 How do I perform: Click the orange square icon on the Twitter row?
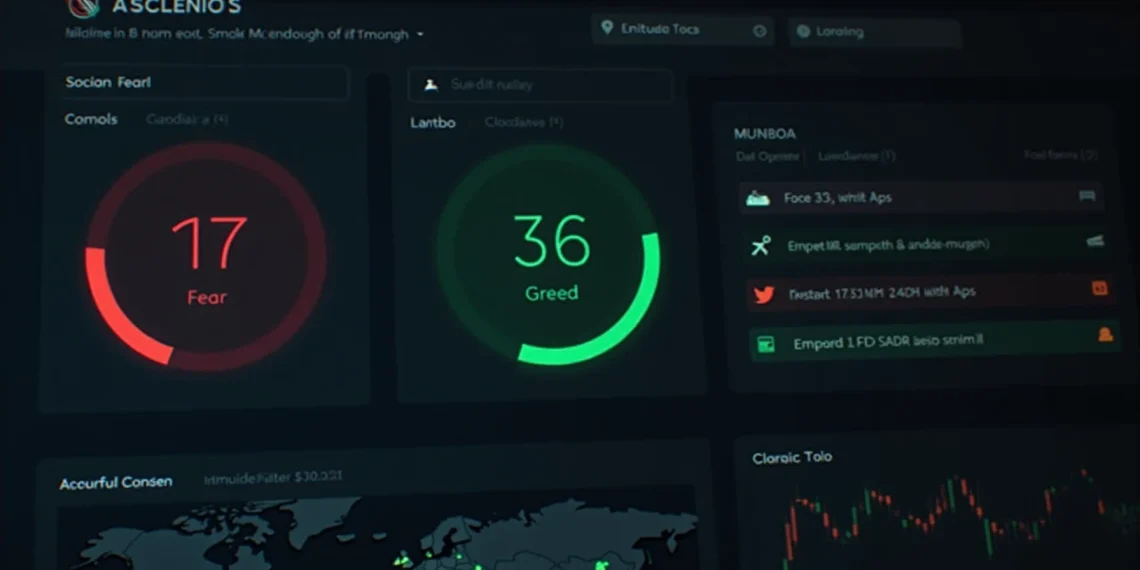click(x=1099, y=289)
